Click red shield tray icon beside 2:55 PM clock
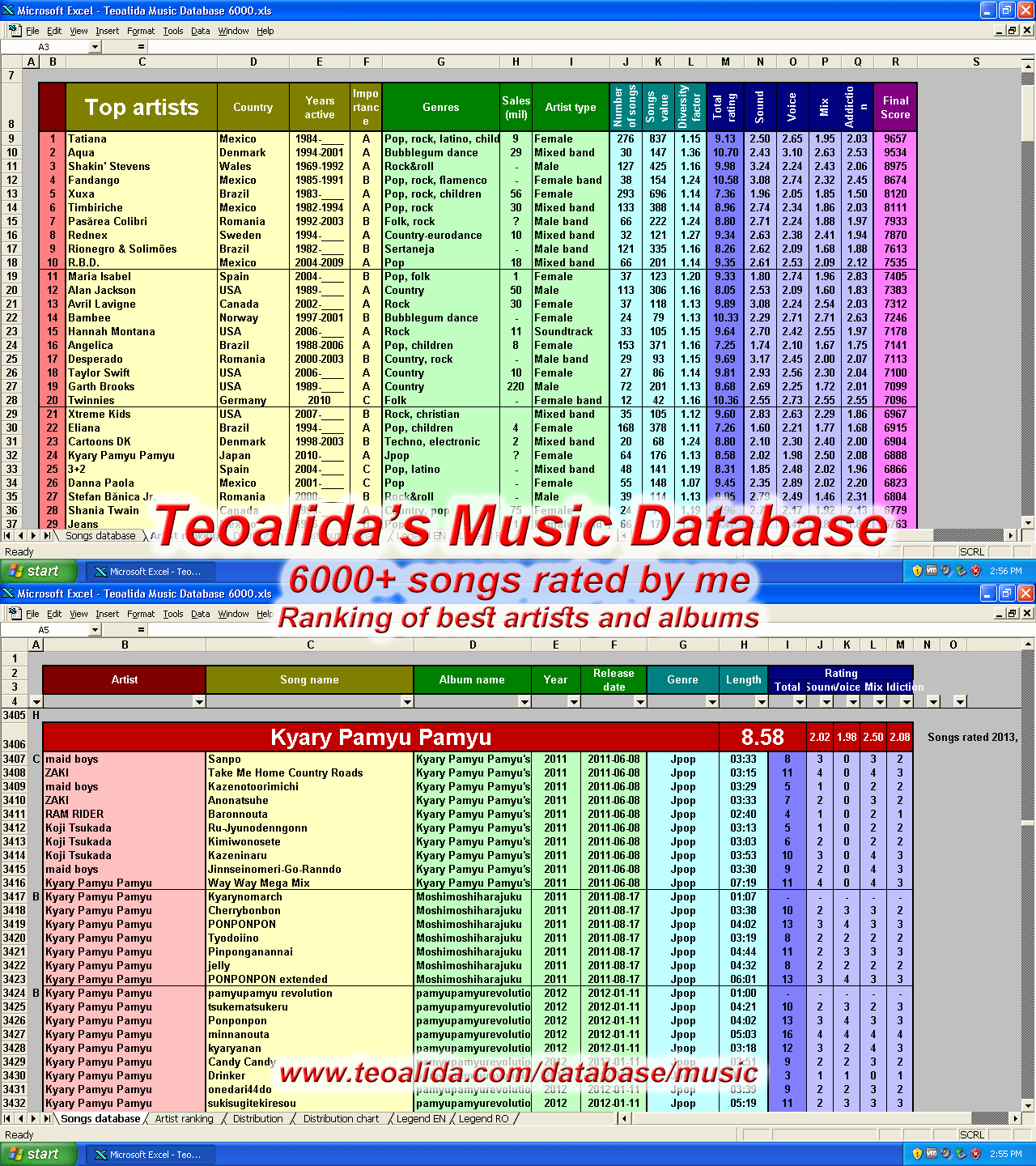Viewport: 1036px width, 1166px height. [975, 1154]
